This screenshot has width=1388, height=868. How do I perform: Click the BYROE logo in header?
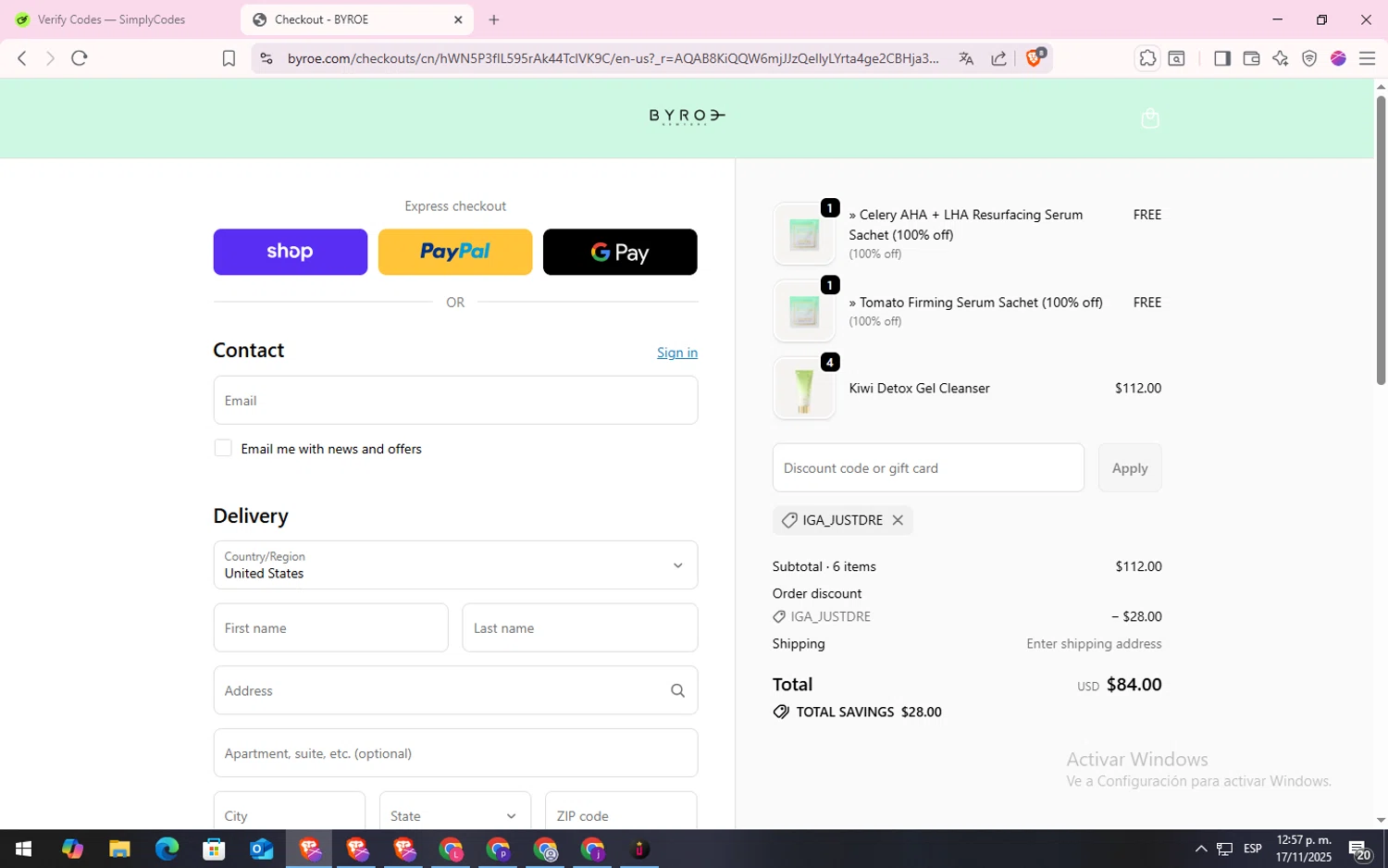(x=687, y=116)
